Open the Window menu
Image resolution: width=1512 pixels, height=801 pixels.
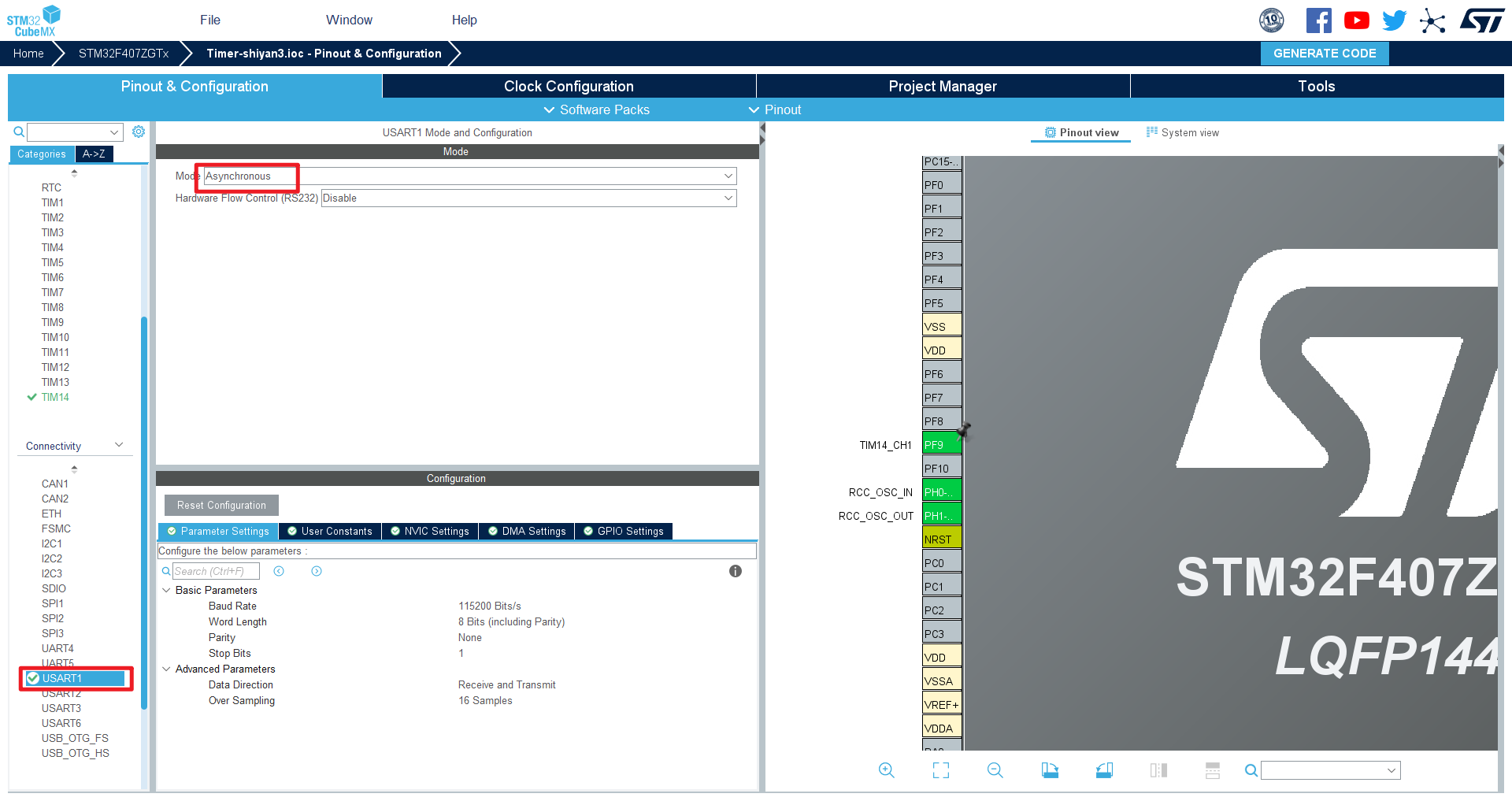click(x=350, y=20)
